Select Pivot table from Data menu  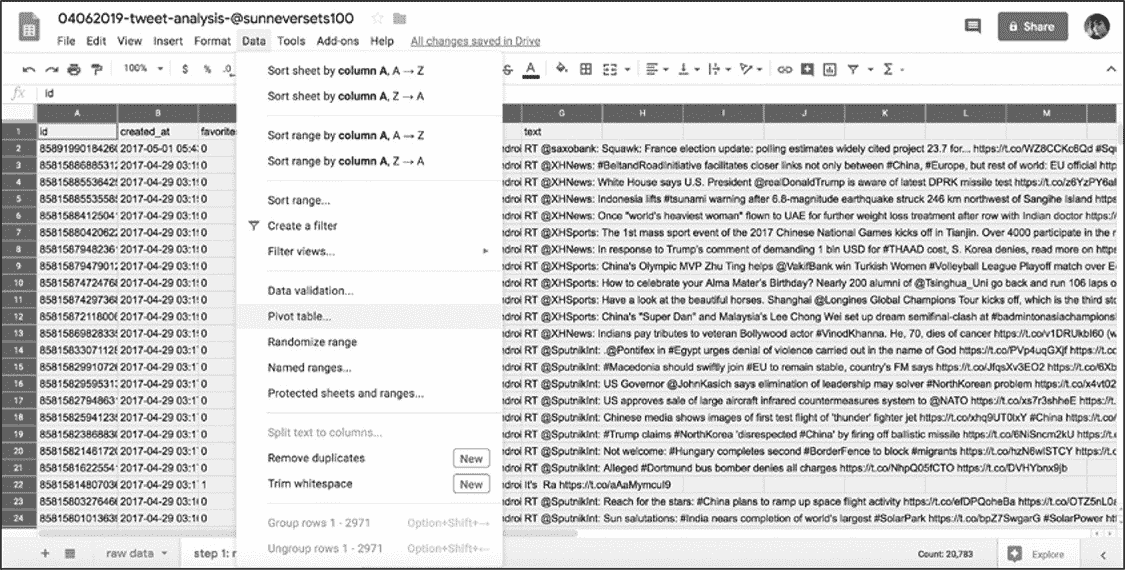[299, 316]
